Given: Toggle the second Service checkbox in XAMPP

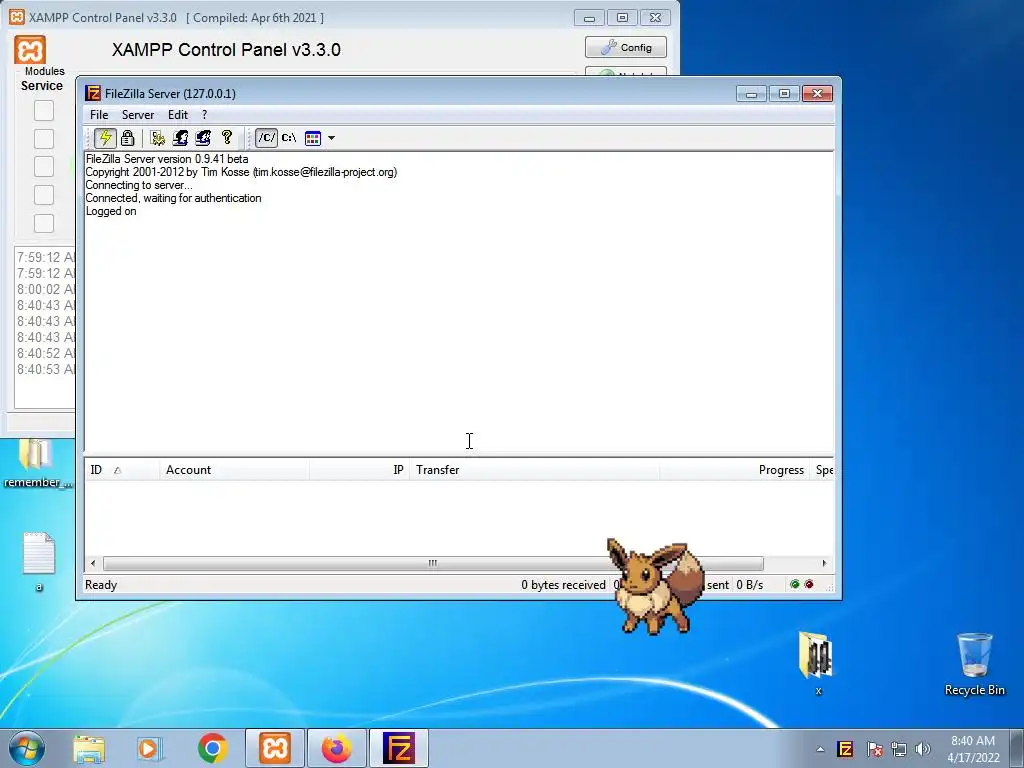Looking at the screenshot, I should click(44, 138).
